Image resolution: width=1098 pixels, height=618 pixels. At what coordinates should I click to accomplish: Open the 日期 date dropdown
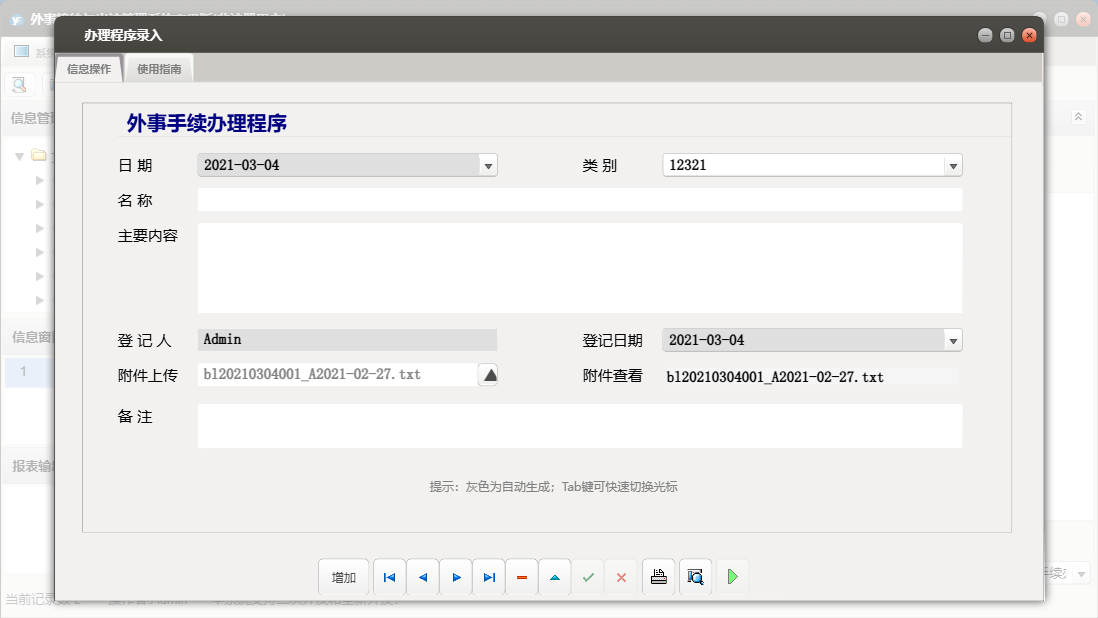(x=488, y=165)
